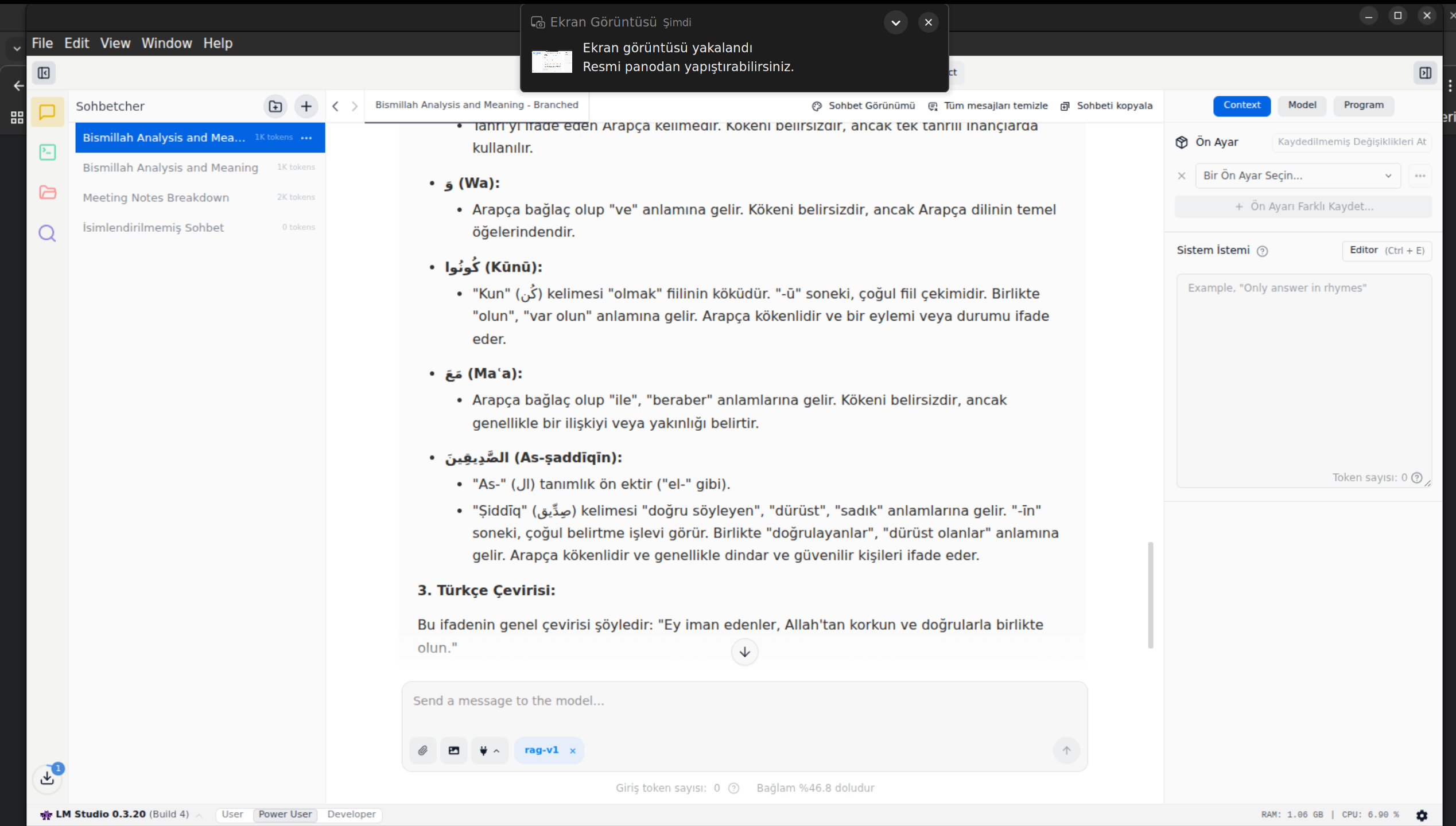Expand the screenshot notification chevron
Screen dimensions: 1456x826
pos(895,22)
